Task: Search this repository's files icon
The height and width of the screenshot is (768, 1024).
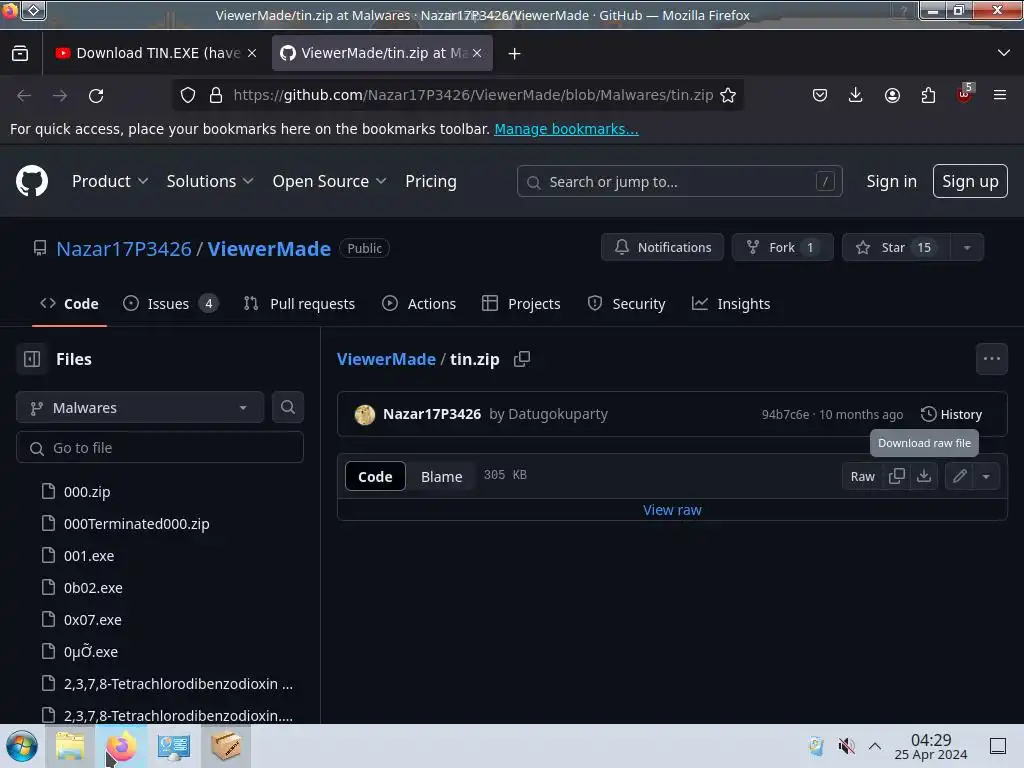Action: click(287, 407)
